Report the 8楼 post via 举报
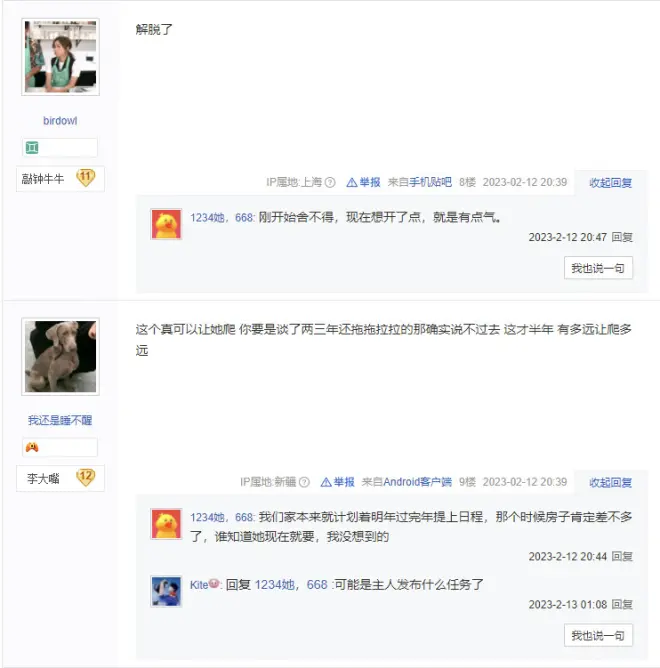Viewport: 660px width, 668px height. (363, 182)
